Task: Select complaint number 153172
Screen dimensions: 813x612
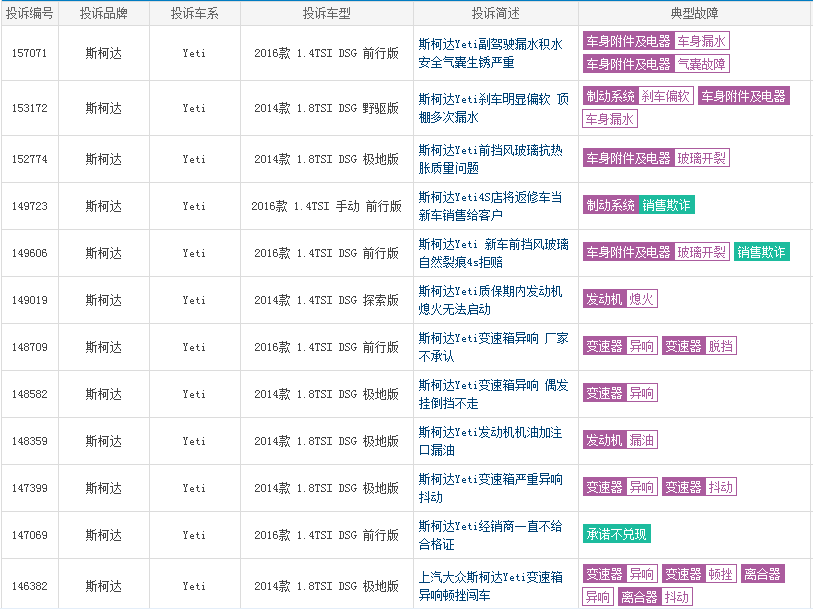Action: click(30, 108)
